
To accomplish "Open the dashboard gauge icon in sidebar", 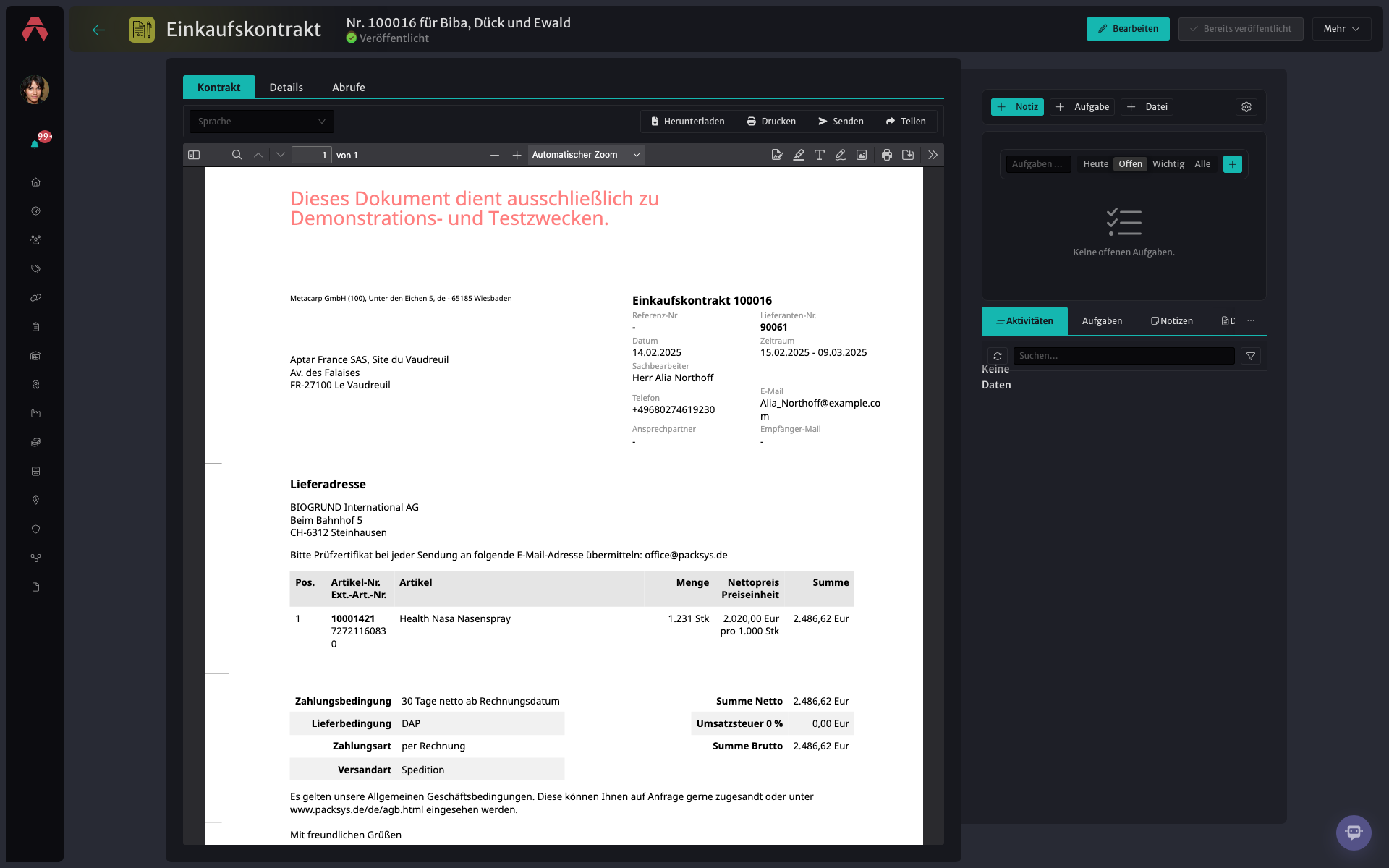I will [35, 211].
